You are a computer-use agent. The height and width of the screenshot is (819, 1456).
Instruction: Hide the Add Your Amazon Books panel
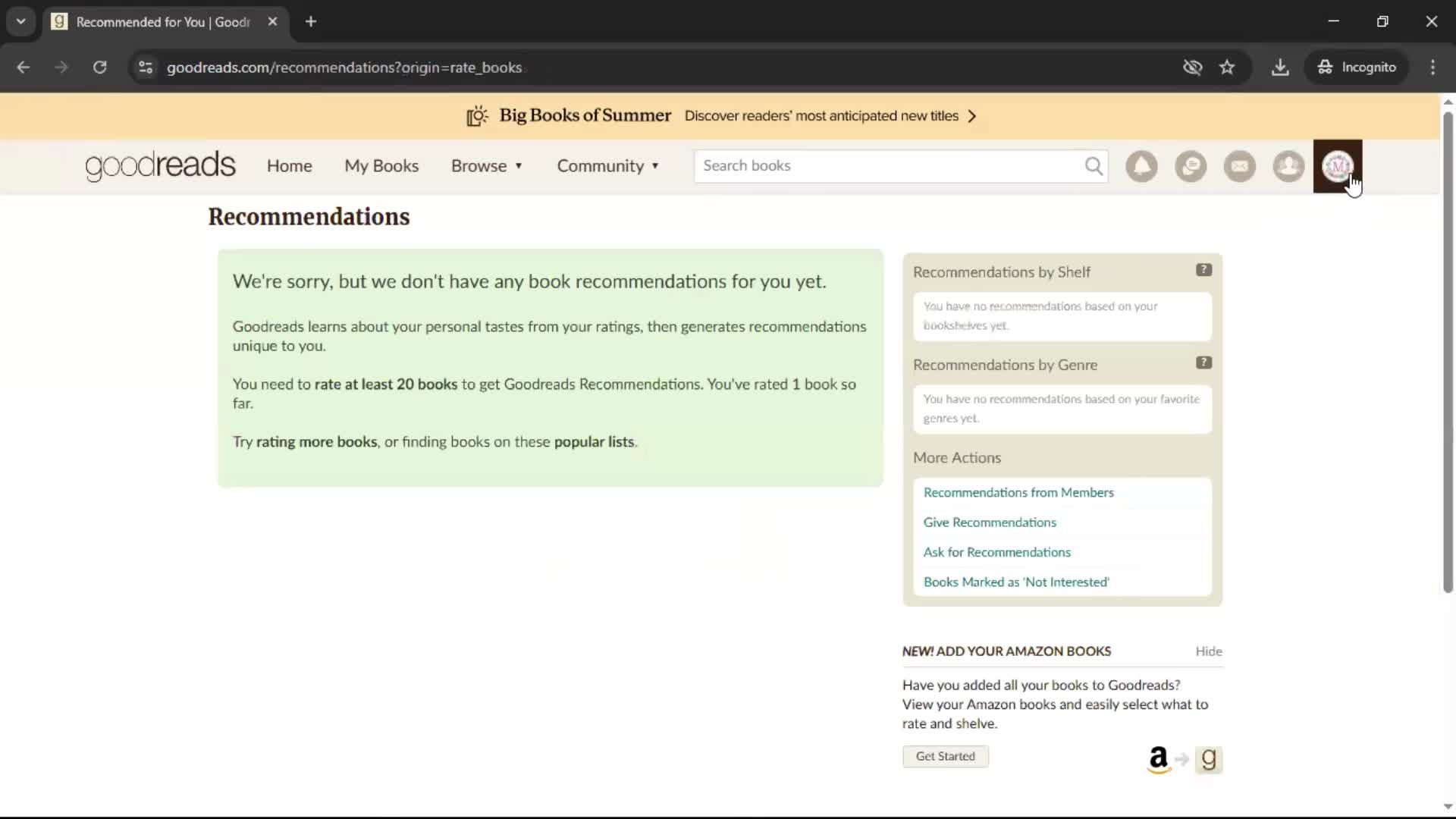(x=1209, y=651)
